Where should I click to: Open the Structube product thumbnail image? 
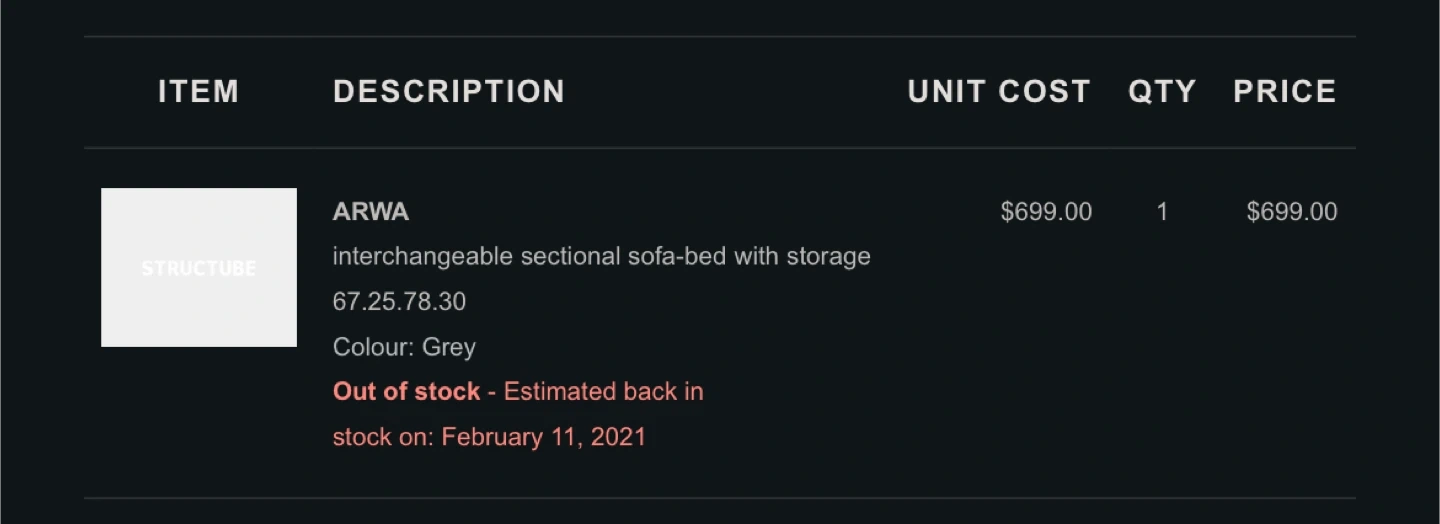[x=199, y=267]
